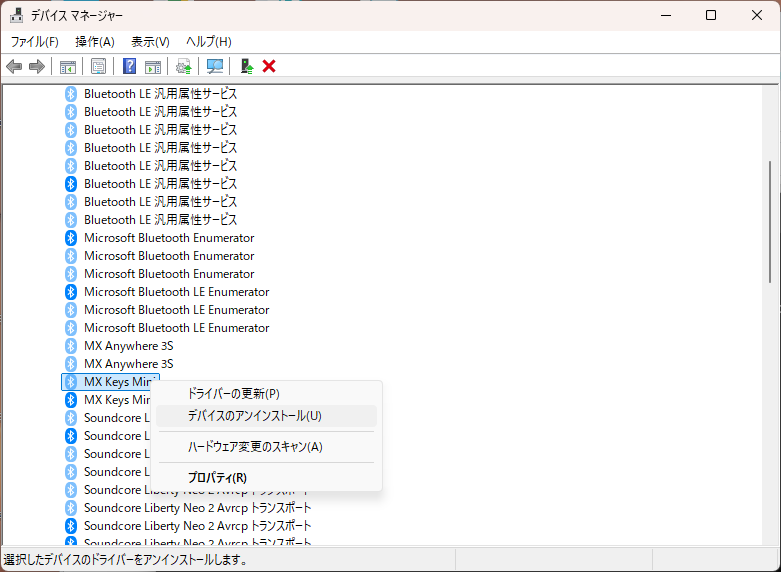Select the Soundcore row directly below MX Keys Mini
The image size is (781, 572).
click(107, 418)
